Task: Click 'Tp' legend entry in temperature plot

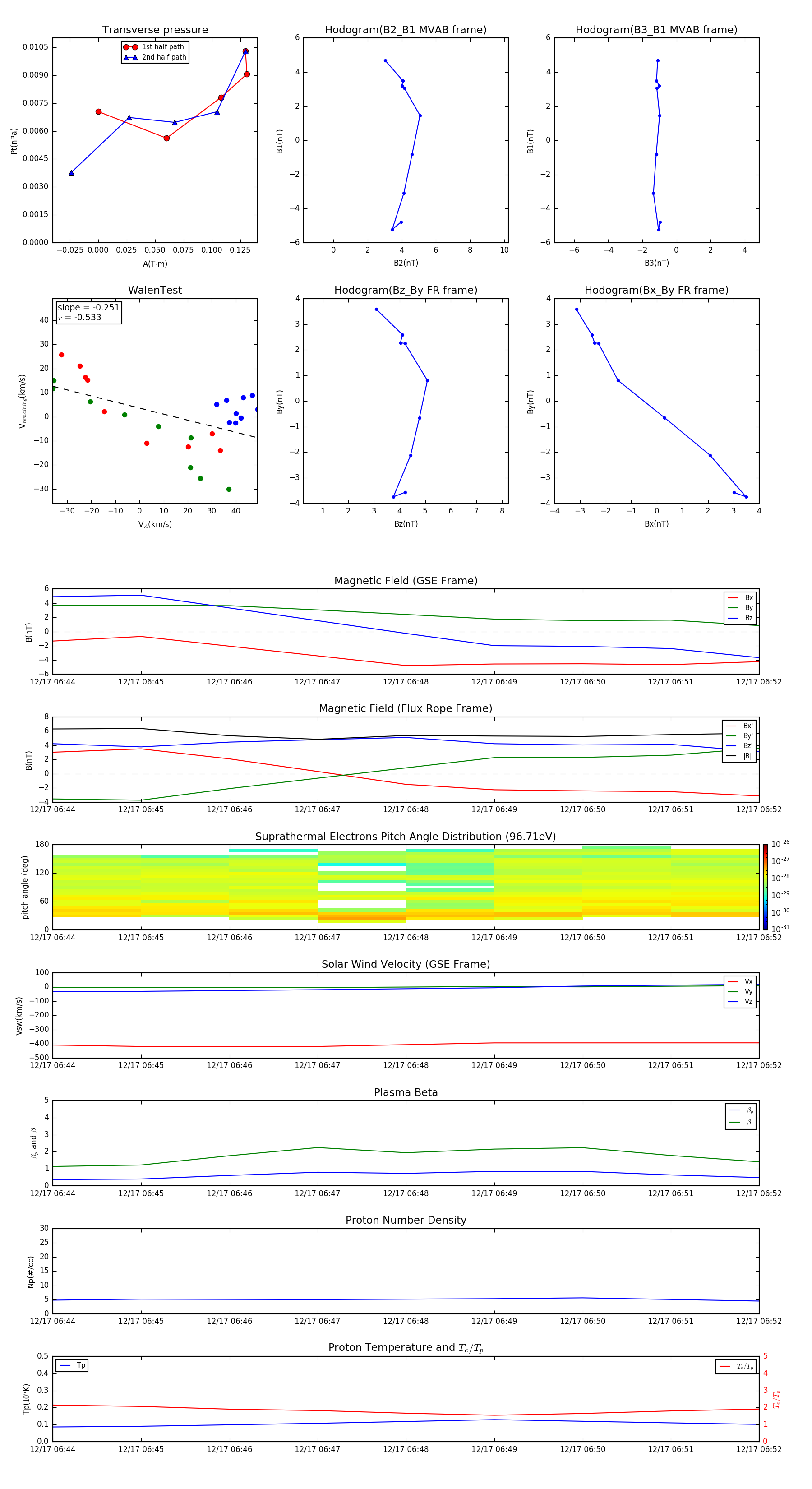Action: click(72, 1365)
